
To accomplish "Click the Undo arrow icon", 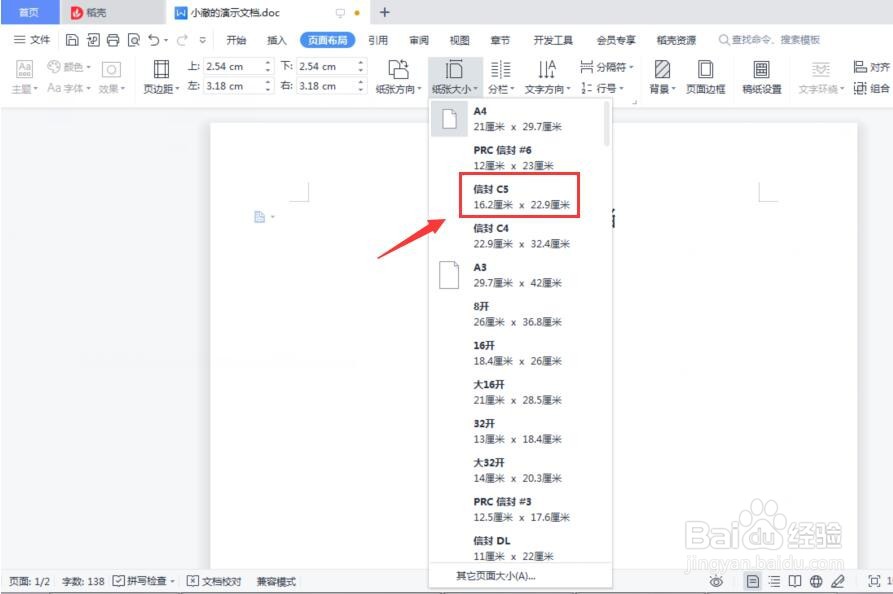I will (154, 40).
